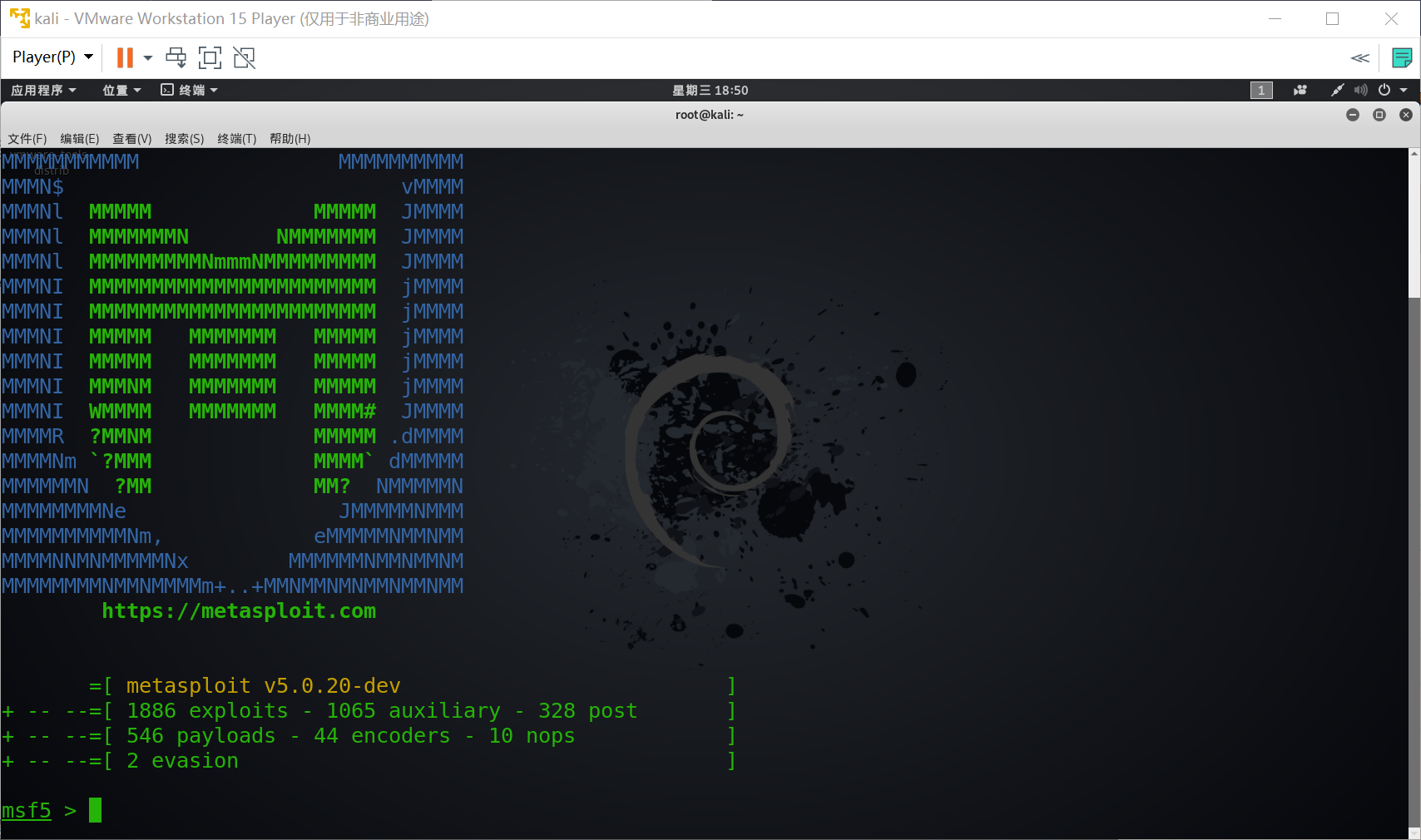Open the sticky note panel icon in VMware
Viewport: 1421px width, 840px height.
[1402, 57]
